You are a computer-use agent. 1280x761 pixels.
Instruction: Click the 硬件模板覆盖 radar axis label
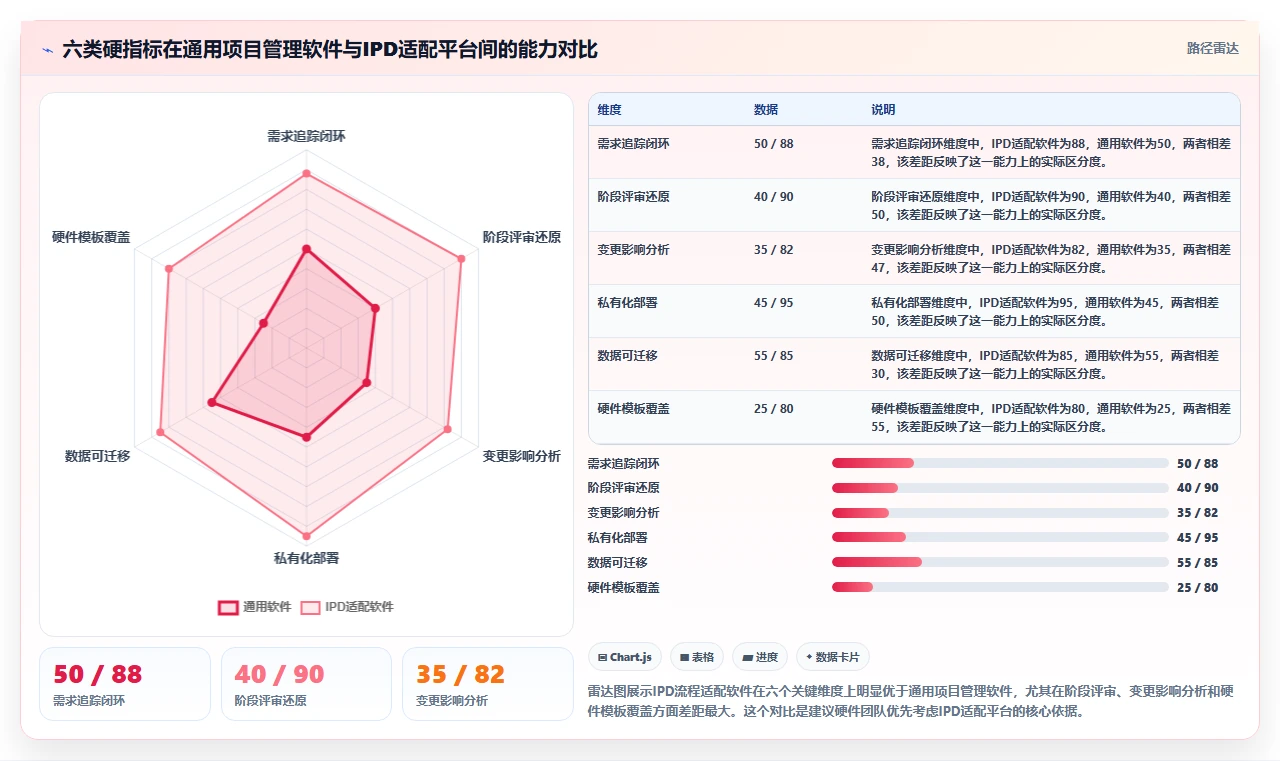point(91,237)
